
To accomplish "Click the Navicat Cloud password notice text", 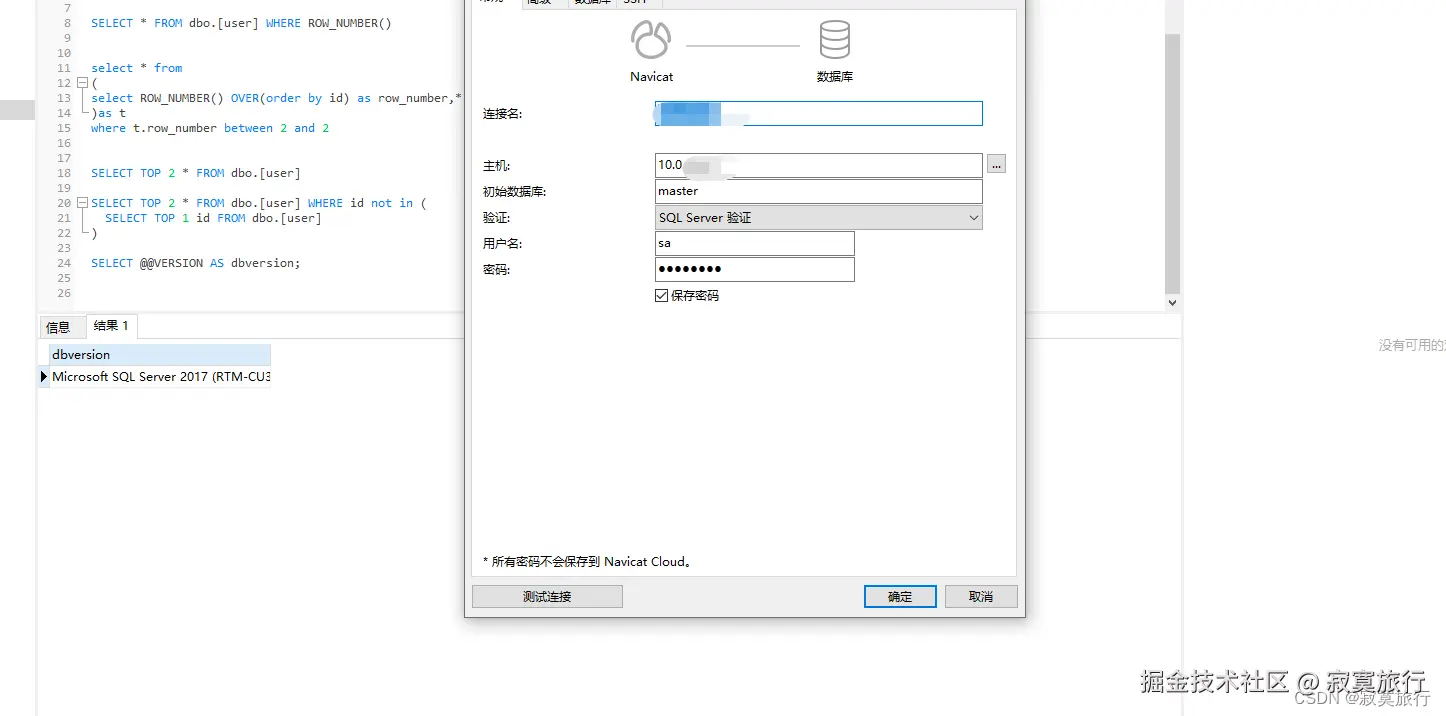I will (x=587, y=562).
